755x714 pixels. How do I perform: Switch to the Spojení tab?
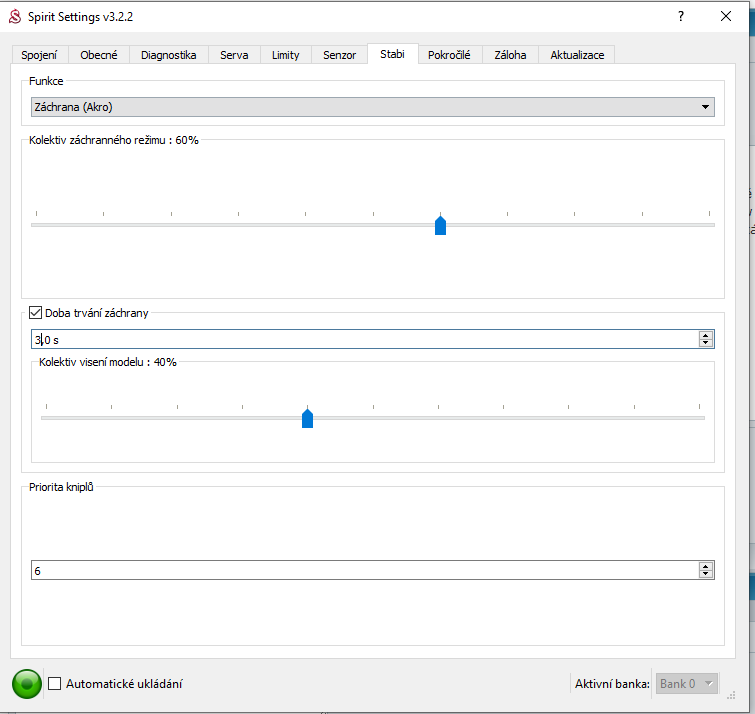tap(40, 55)
